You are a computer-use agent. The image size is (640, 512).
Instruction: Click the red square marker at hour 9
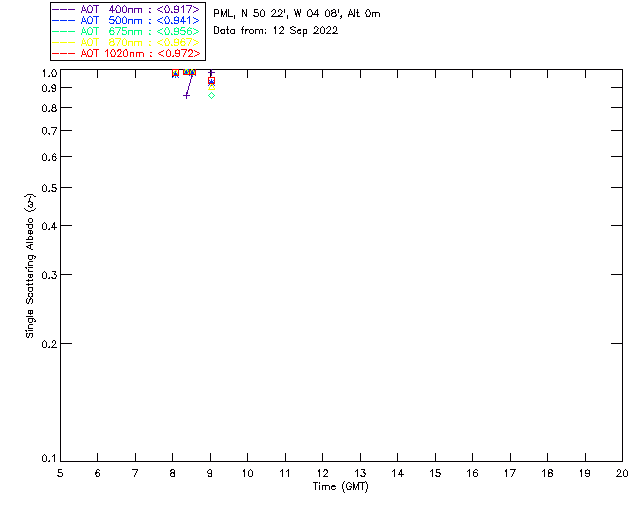tap(211, 80)
